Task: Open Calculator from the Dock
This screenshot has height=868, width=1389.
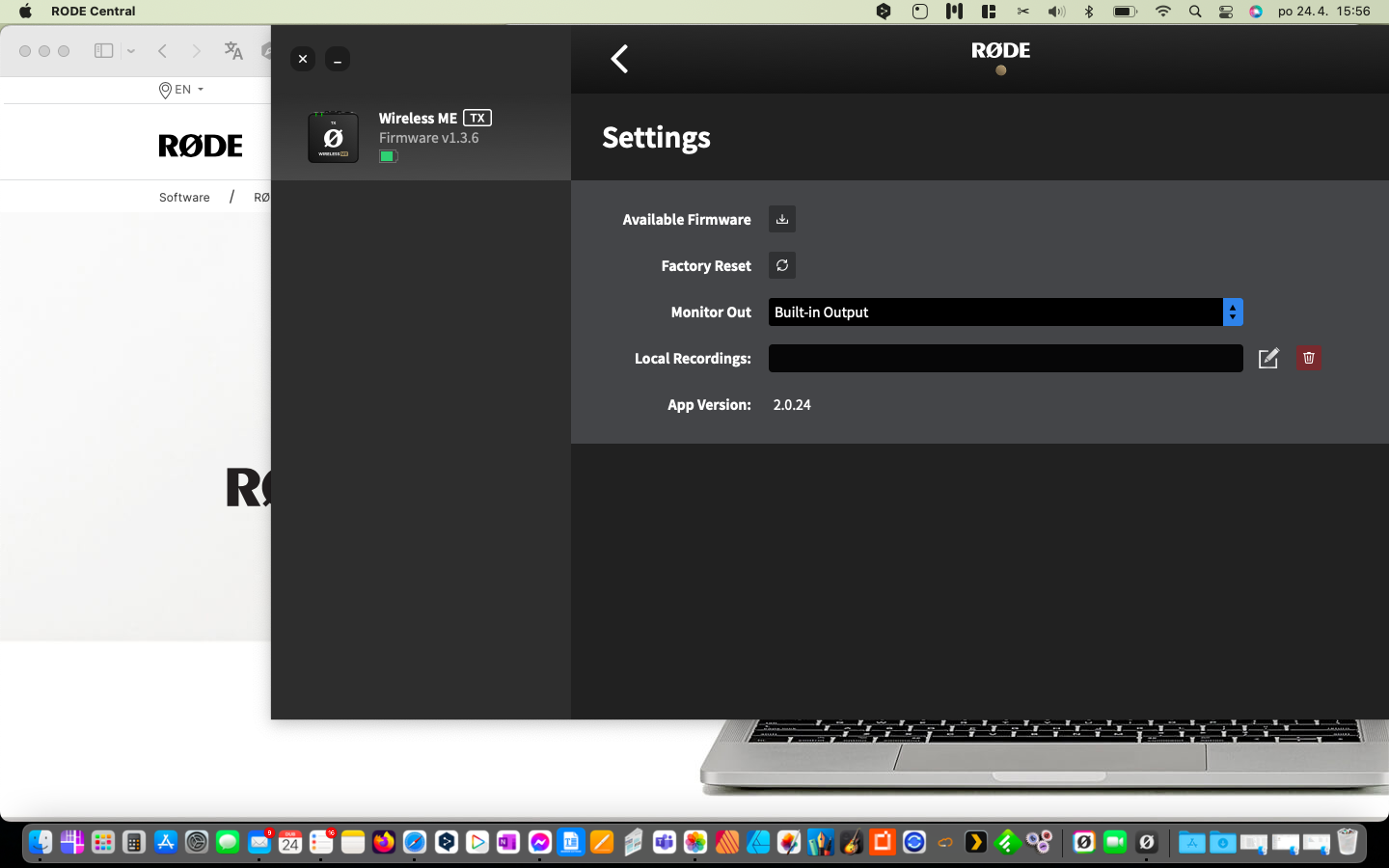Action: pos(134,842)
